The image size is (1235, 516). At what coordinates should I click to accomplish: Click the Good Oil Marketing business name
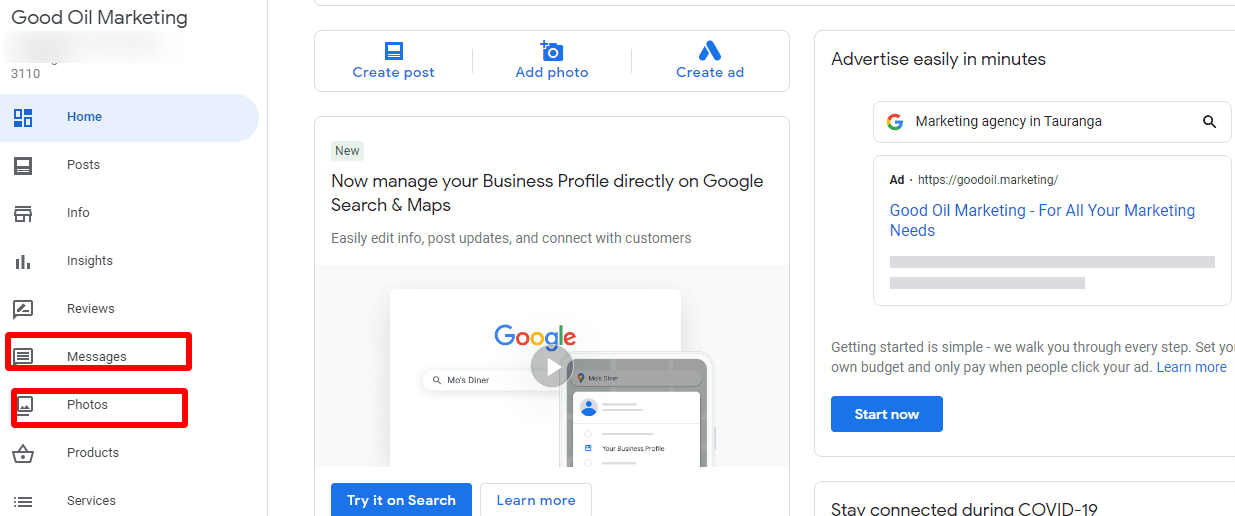tap(99, 18)
